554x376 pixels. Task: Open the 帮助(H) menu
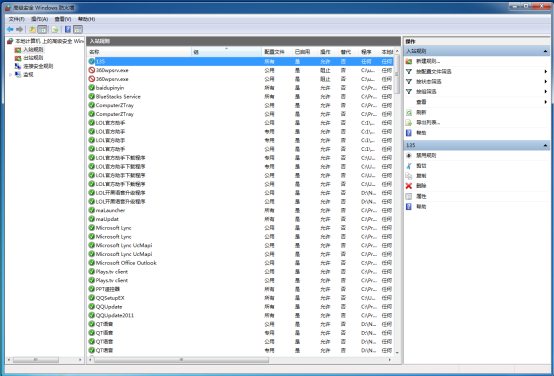(87, 19)
